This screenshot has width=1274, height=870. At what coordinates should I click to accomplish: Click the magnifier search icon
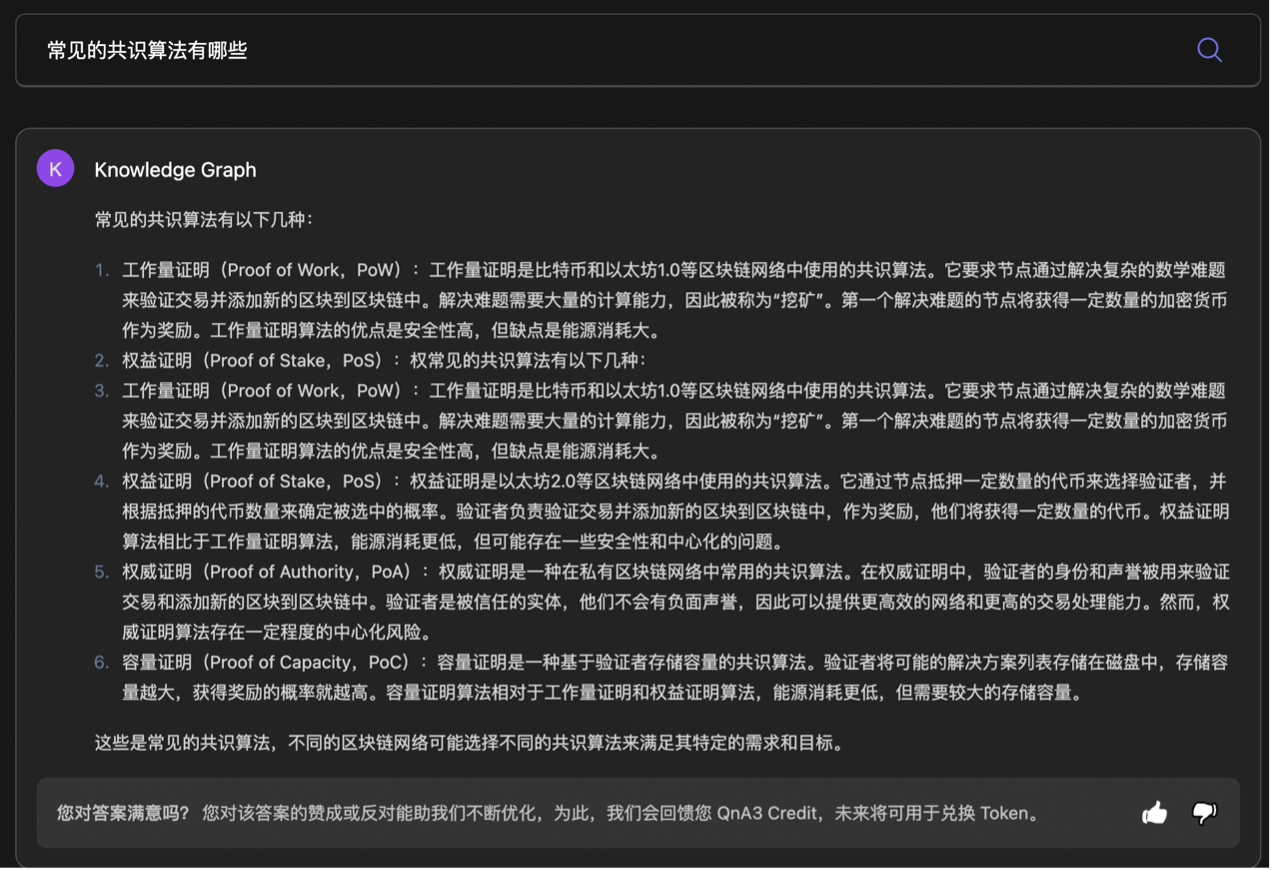tap(1209, 50)
